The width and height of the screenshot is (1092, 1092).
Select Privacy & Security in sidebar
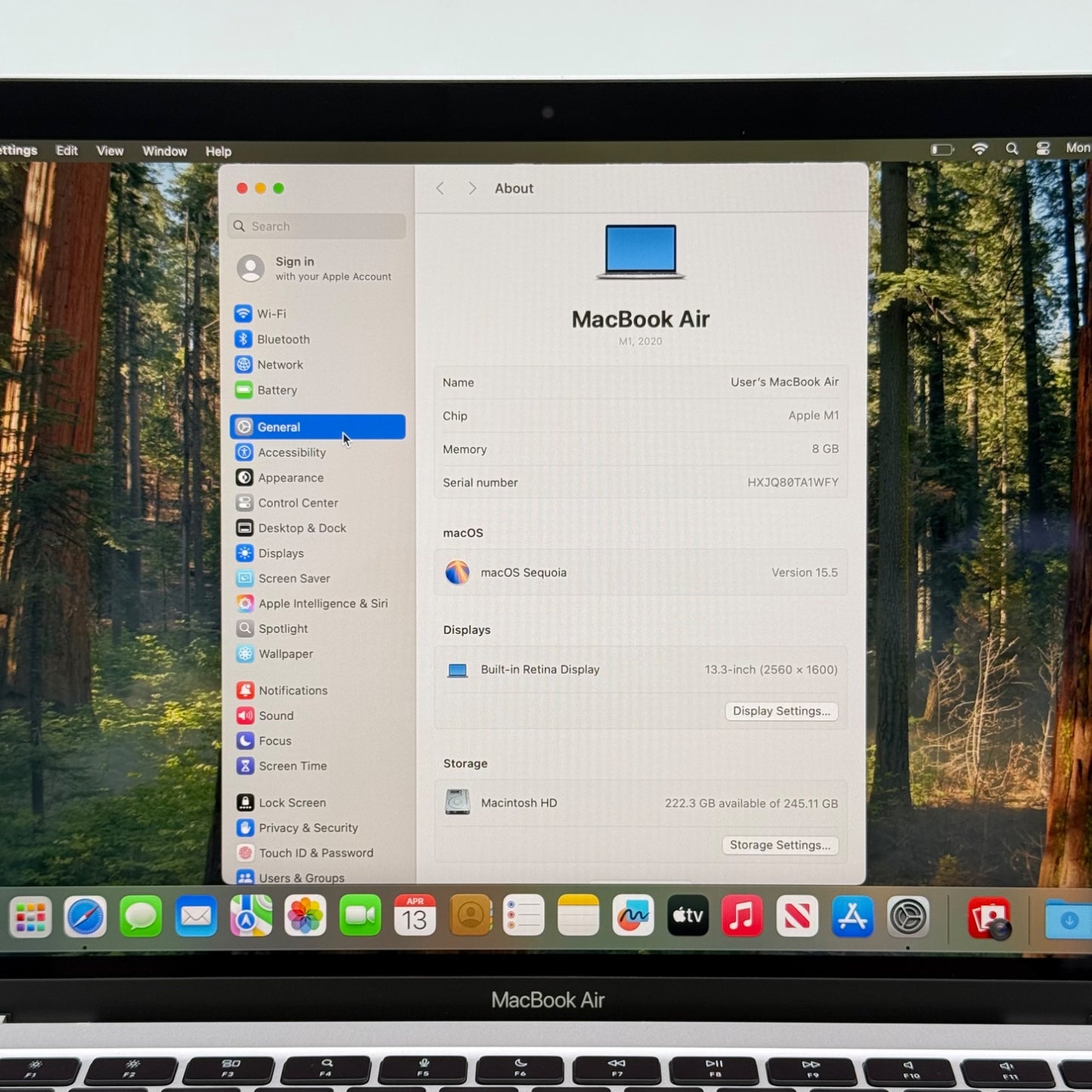tap(308, 828)
